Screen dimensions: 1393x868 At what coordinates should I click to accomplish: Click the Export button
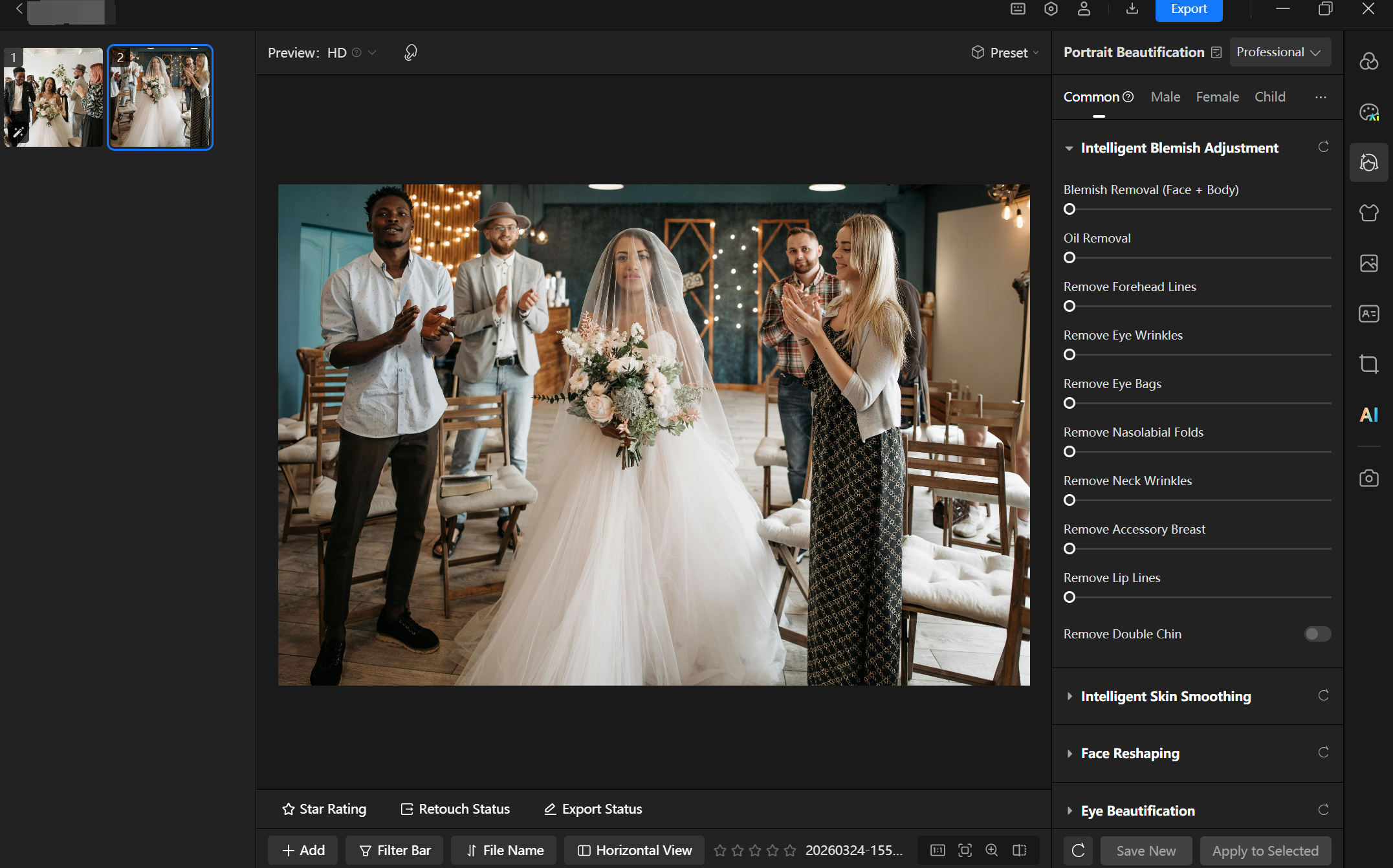[1188, 9]
